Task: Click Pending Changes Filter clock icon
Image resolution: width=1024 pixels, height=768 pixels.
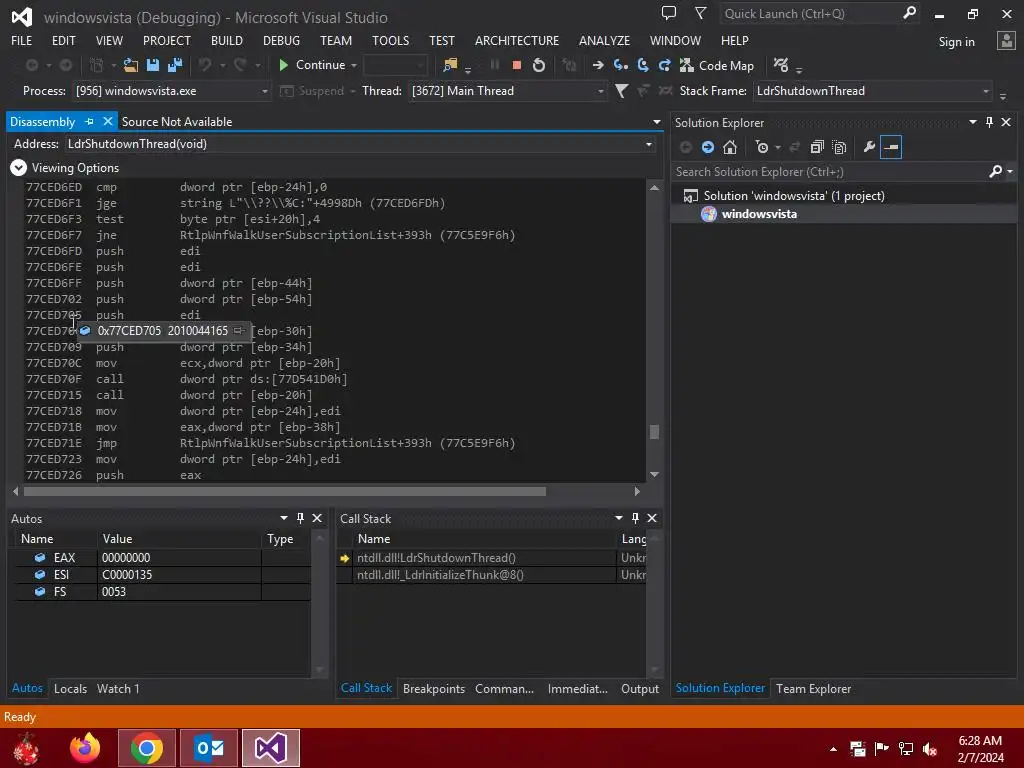Action: pos(761,147)
